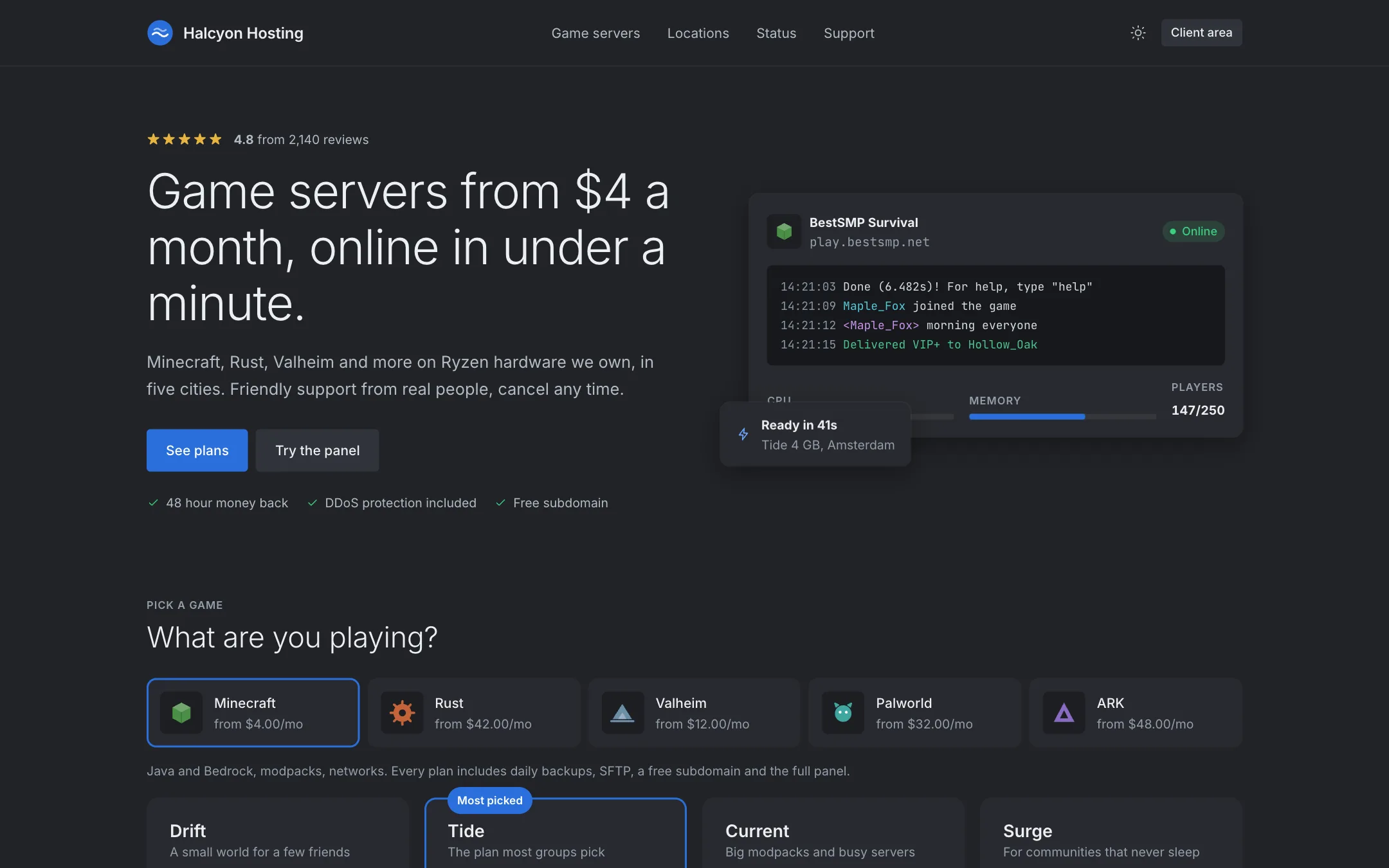Click the Minecraft cube icon
The image size is (1389, 868).
(x=181, y=712)
